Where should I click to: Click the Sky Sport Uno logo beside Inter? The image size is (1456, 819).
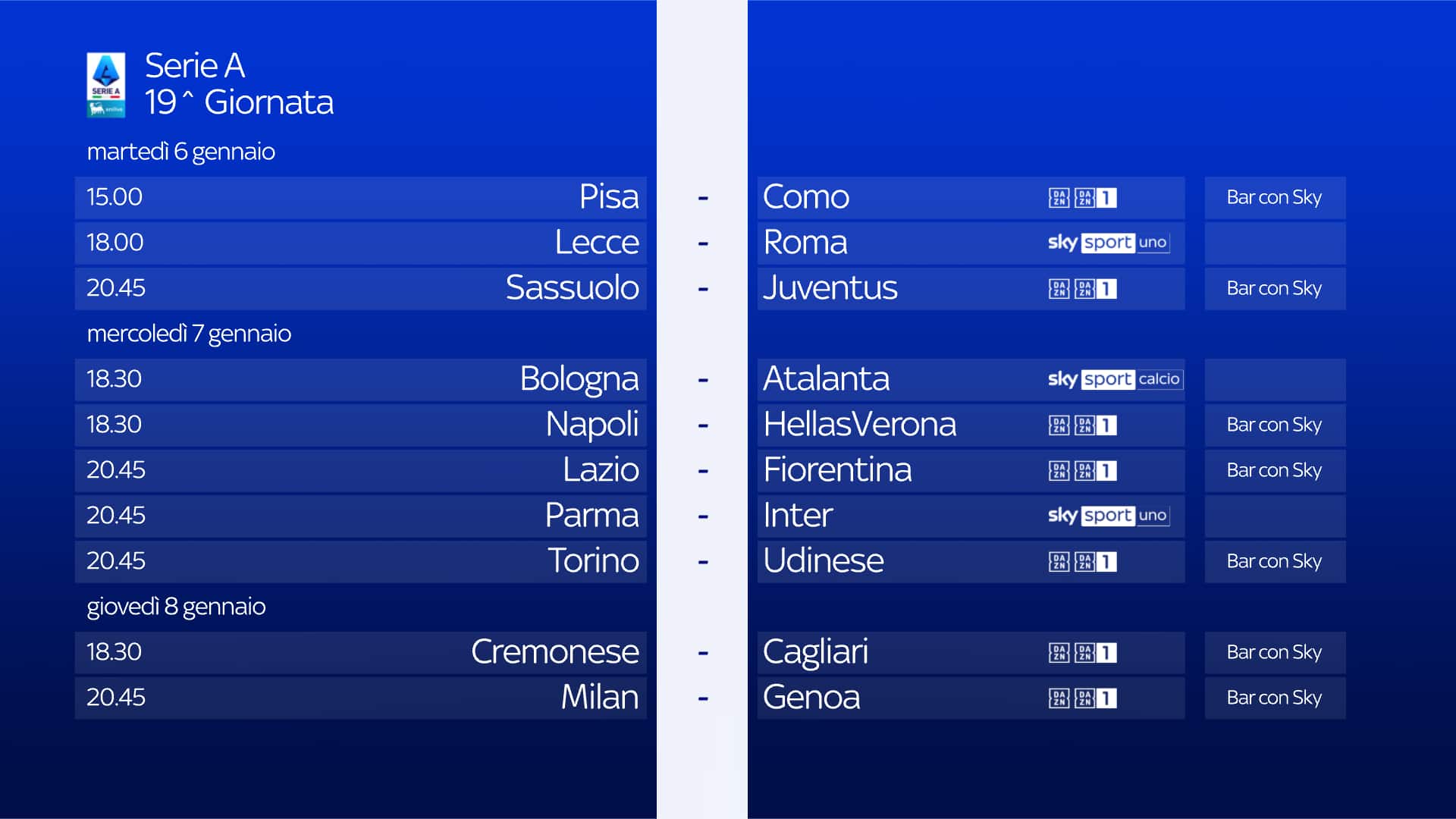click(x=1108, y=516)
